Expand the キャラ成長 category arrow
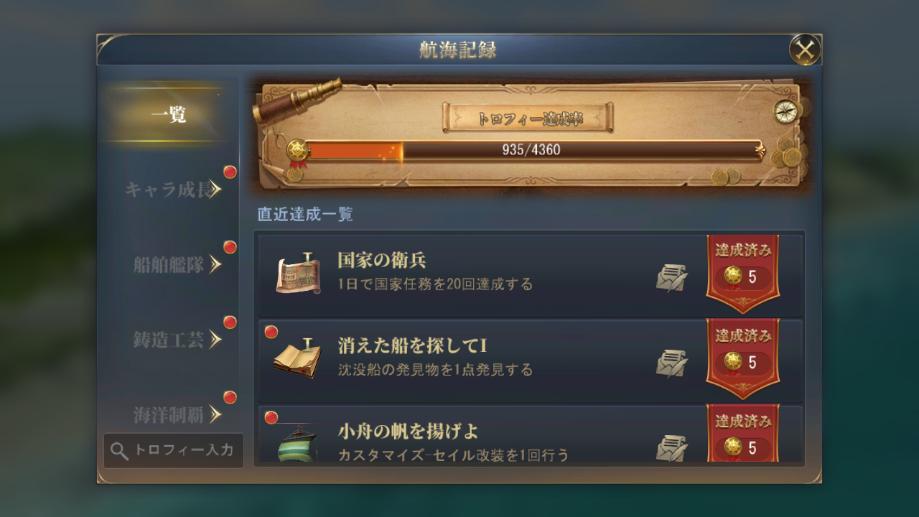The height and width of the screenshot is (517, 919). pos(216,189)
